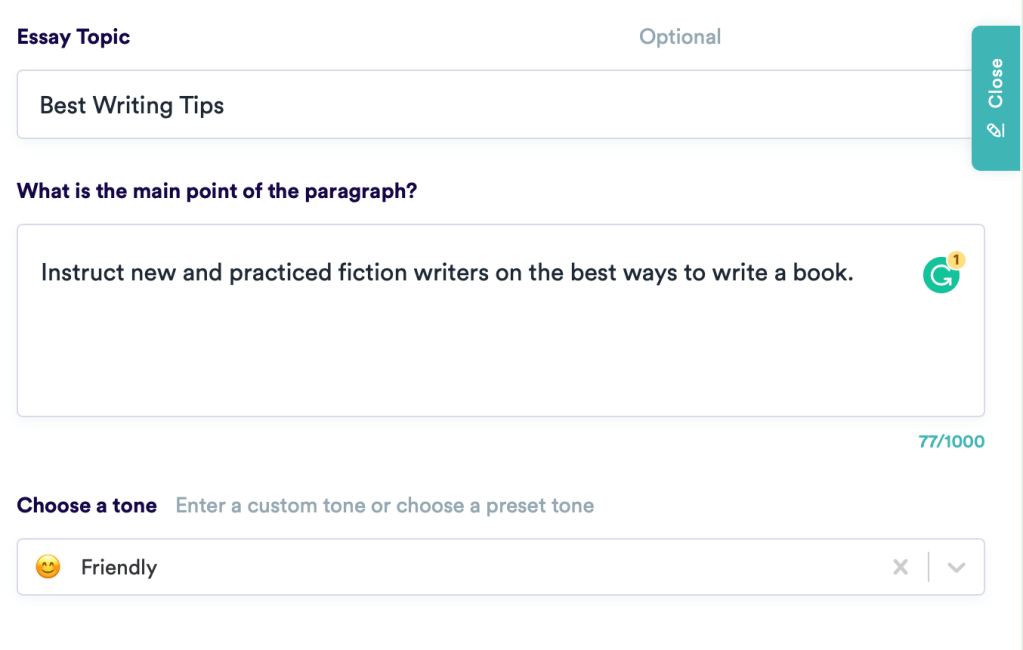Click the 'Essay Topic' field label
Viewport: 1023px width, 650px height.
point(73,37)
